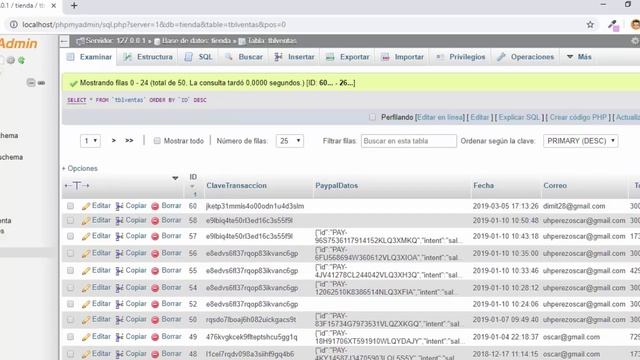640x360 pixels.
Task: Expand the Opciones link
Action: 80,169
